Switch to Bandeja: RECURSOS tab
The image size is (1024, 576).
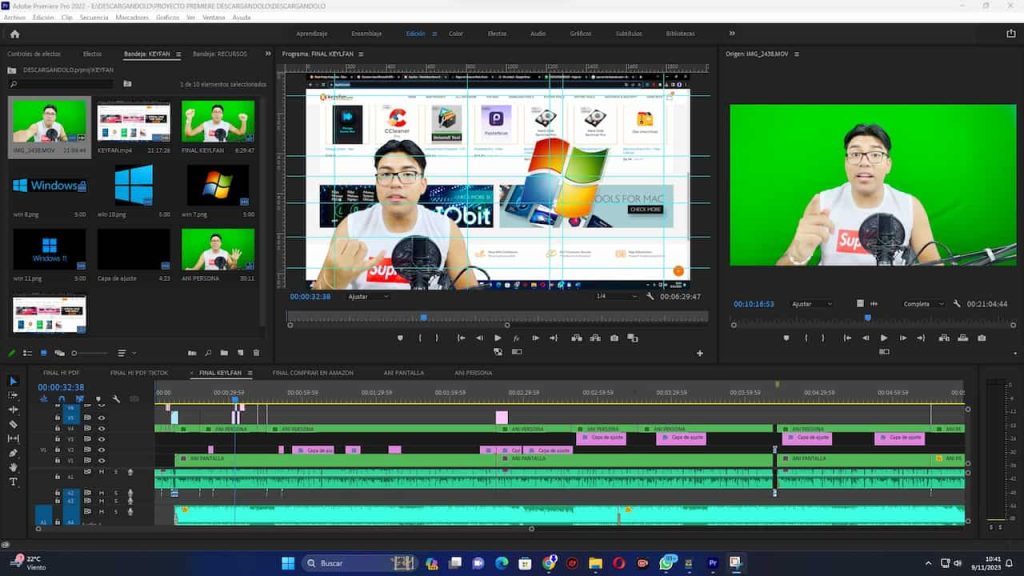pos(219,54)
